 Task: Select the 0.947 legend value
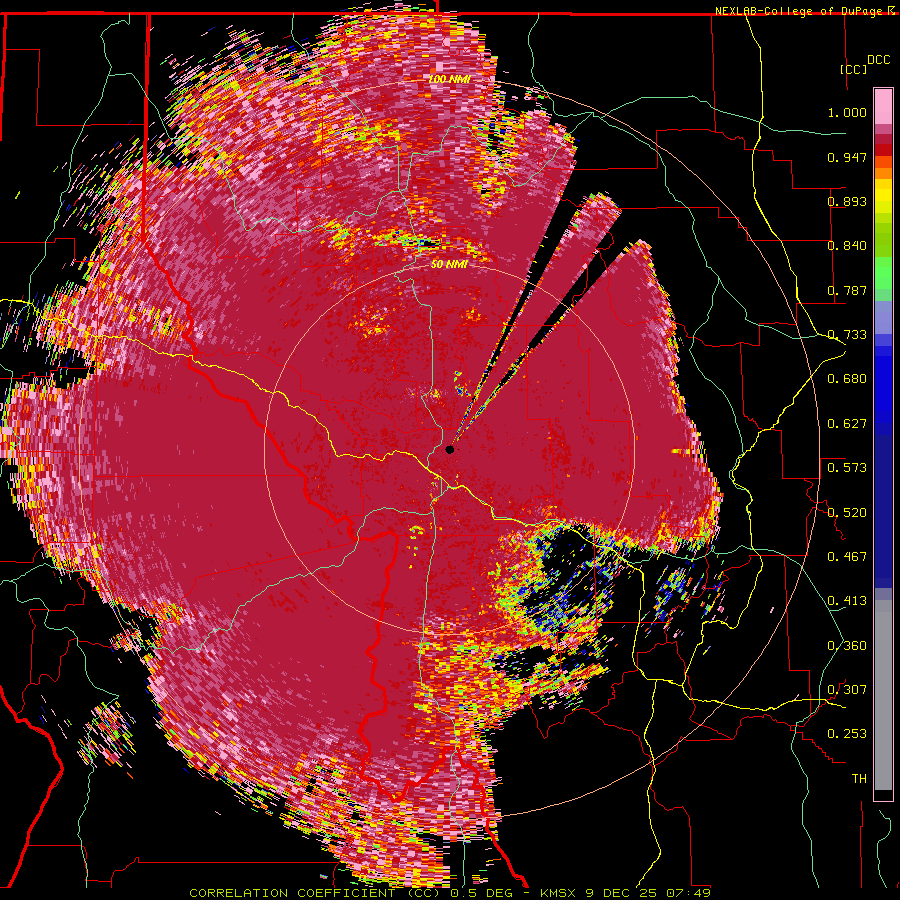click(x=847, y=157)
